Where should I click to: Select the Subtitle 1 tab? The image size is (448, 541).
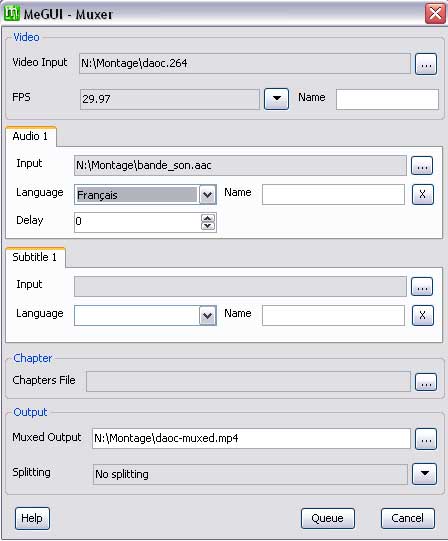(x=35, y=257)
